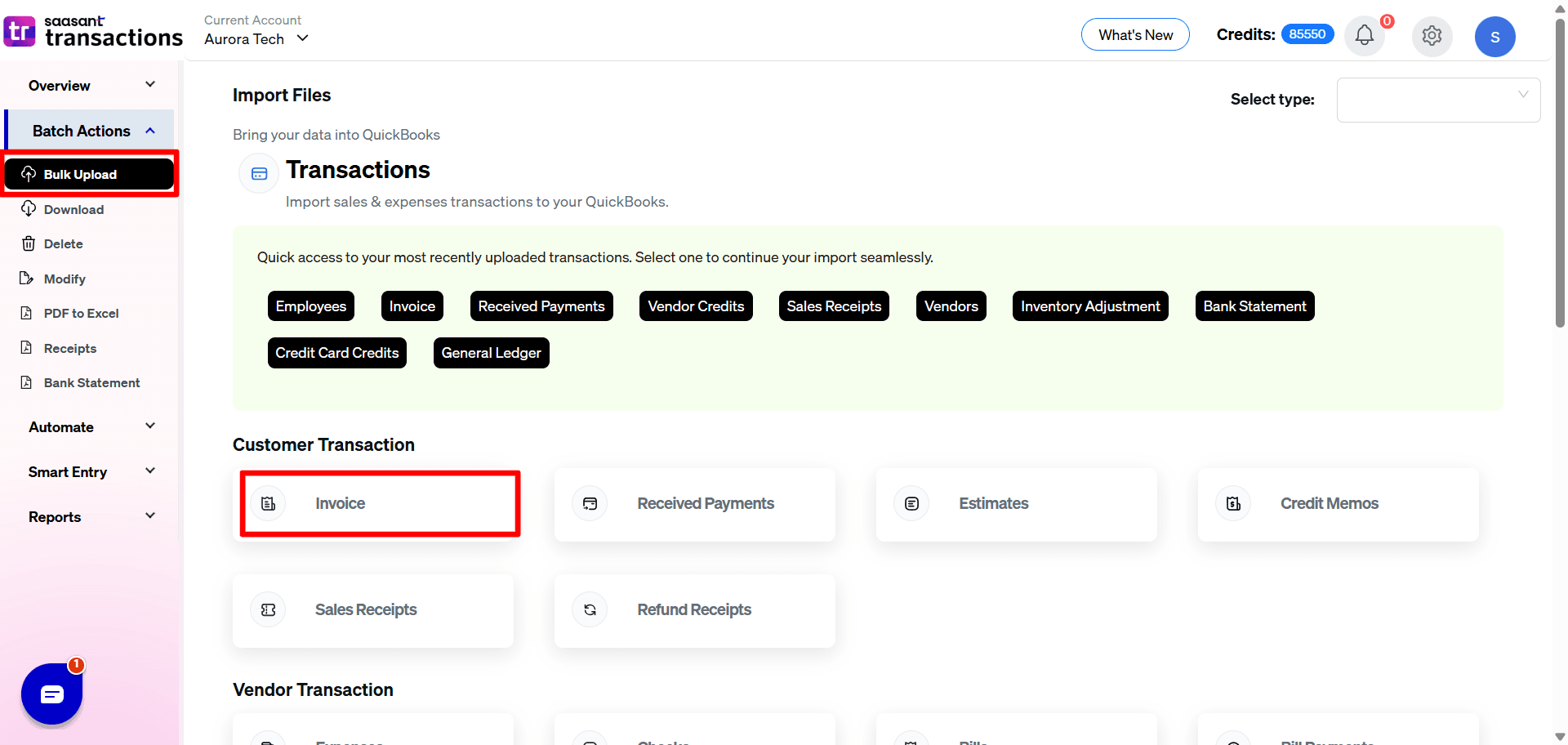Open the notifications bell icon
This screenshot has height=745, width=1568.
(x=1364, y=35)
